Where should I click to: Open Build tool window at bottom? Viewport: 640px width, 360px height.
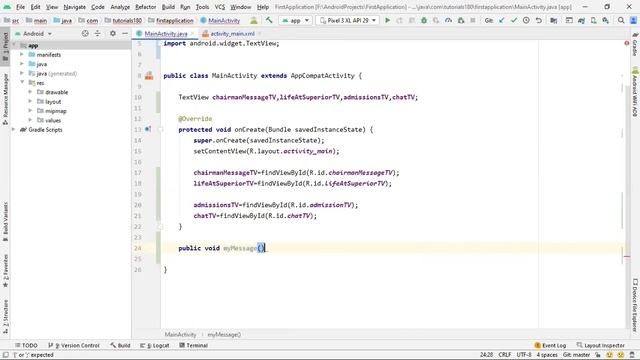[120, 345]
